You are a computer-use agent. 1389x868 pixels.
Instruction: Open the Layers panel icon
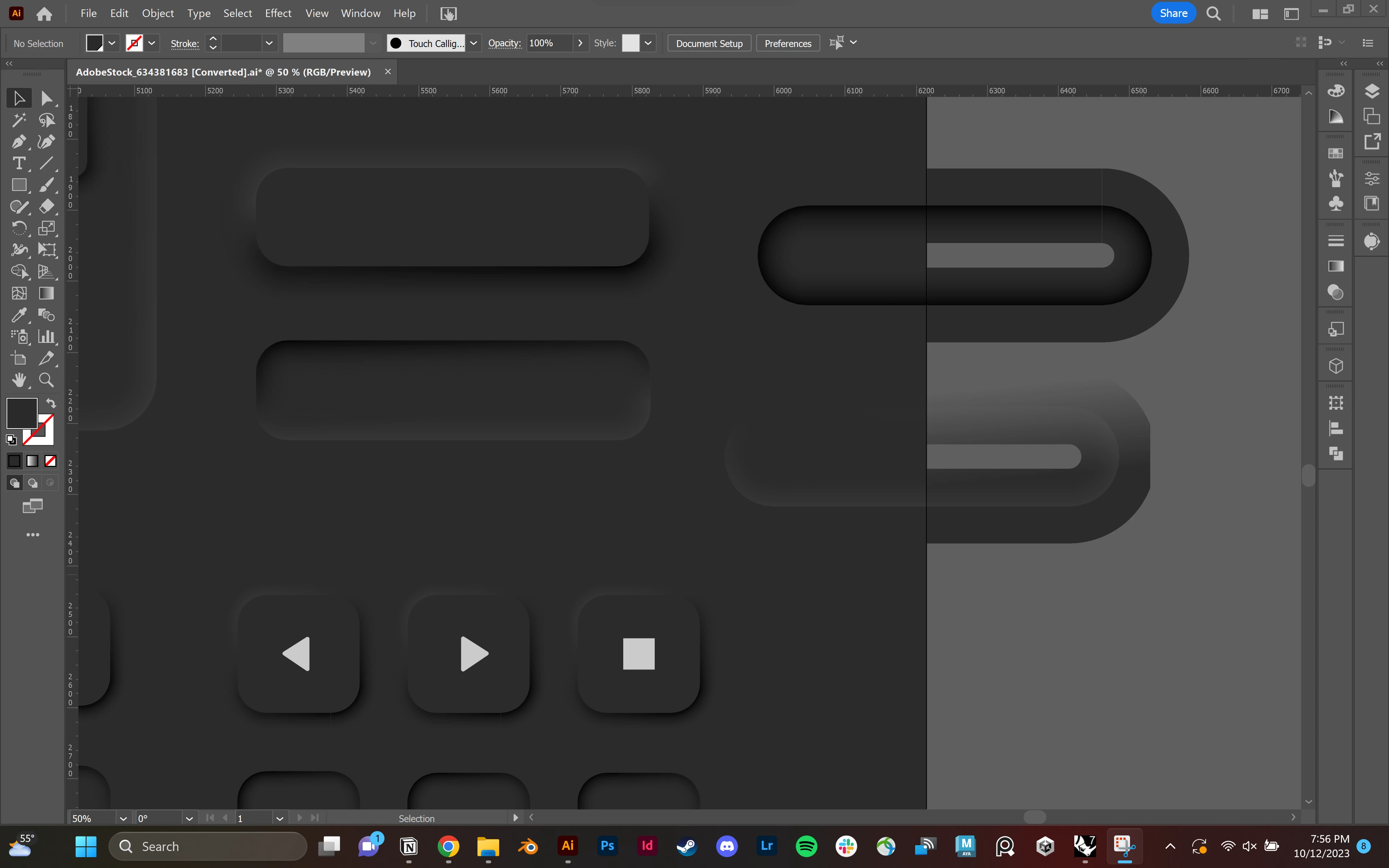tap(1372, 91)
